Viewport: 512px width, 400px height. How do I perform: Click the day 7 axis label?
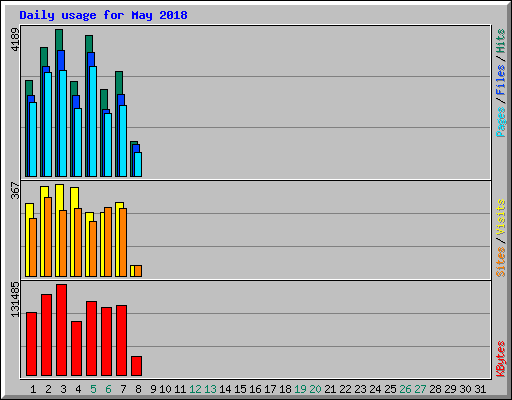(123, 389)
